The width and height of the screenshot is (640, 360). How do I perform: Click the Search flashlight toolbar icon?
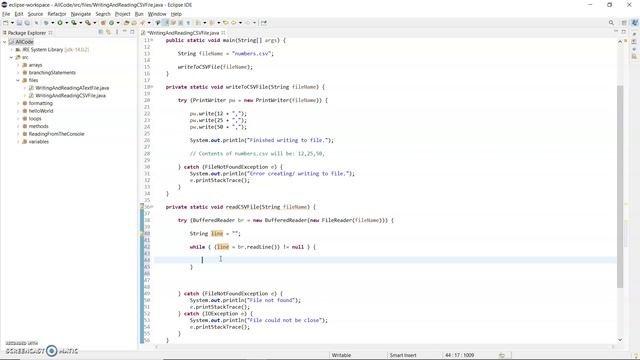click(x=142, y=23)
